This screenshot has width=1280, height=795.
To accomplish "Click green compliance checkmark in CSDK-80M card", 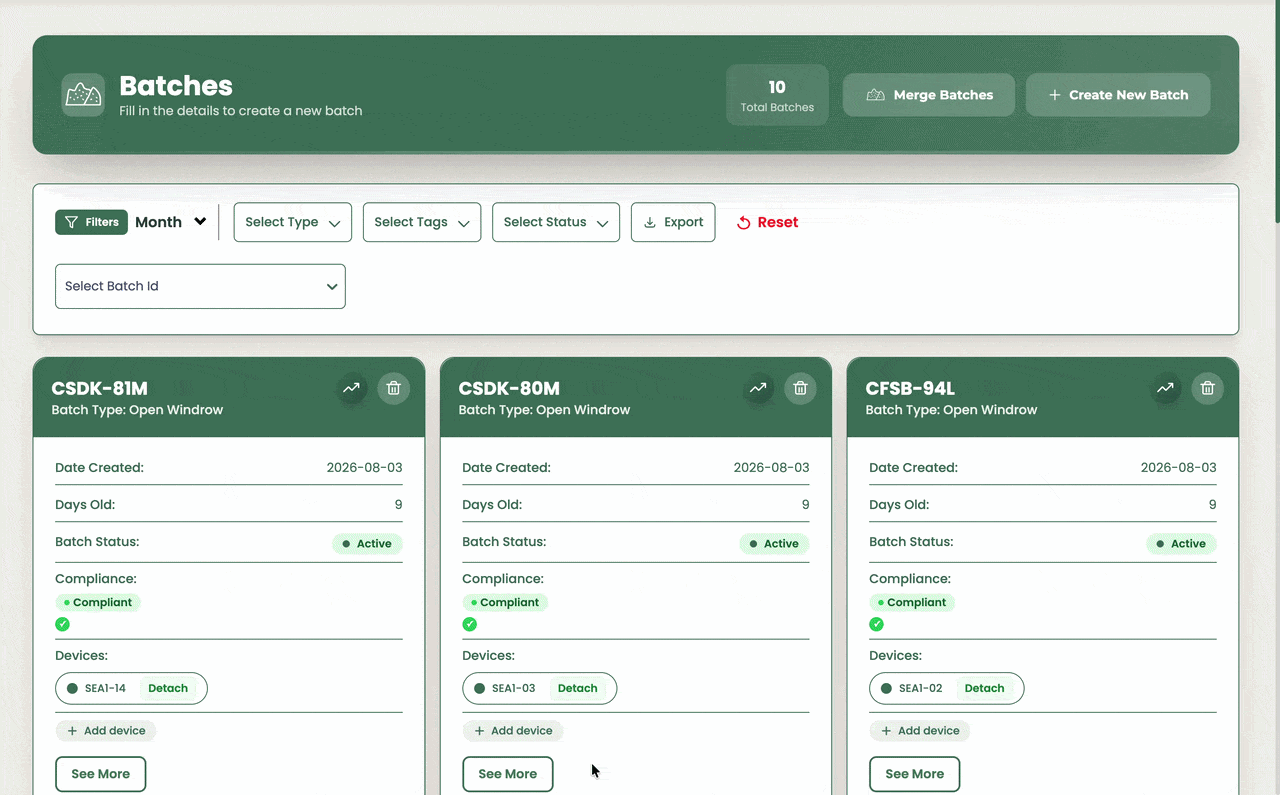I will click(470, 624).
